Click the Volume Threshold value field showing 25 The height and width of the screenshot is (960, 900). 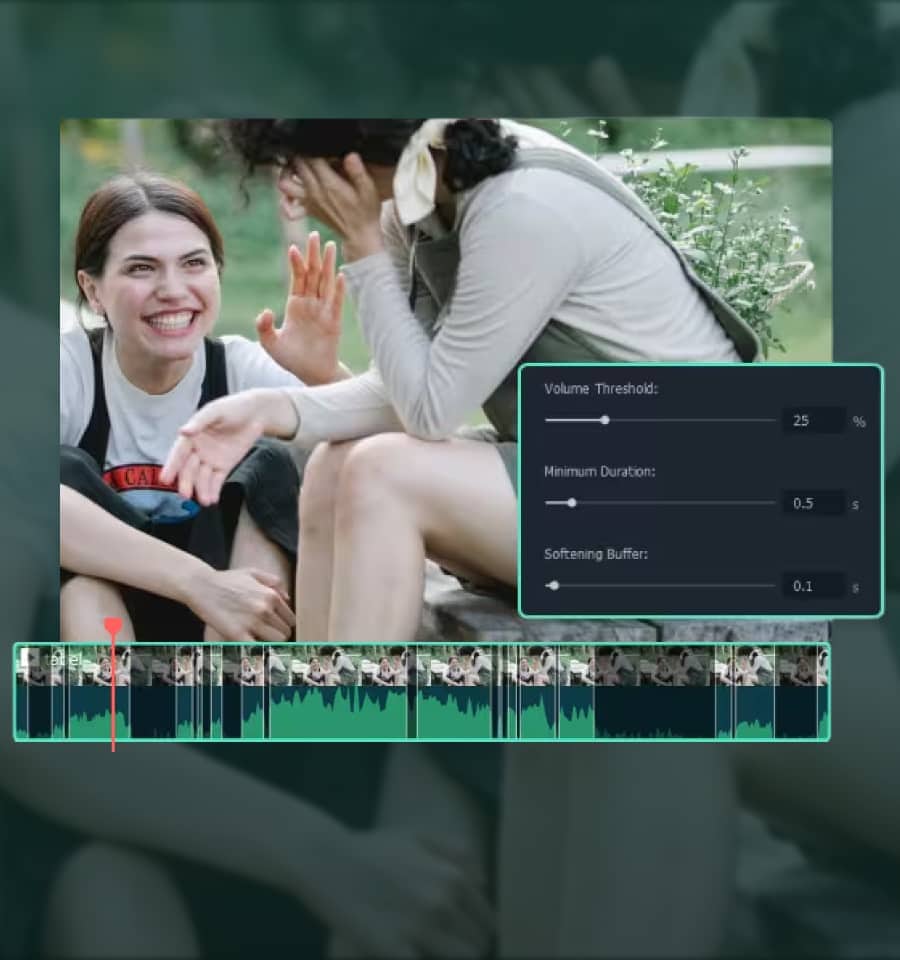click(x=814, y=421)
